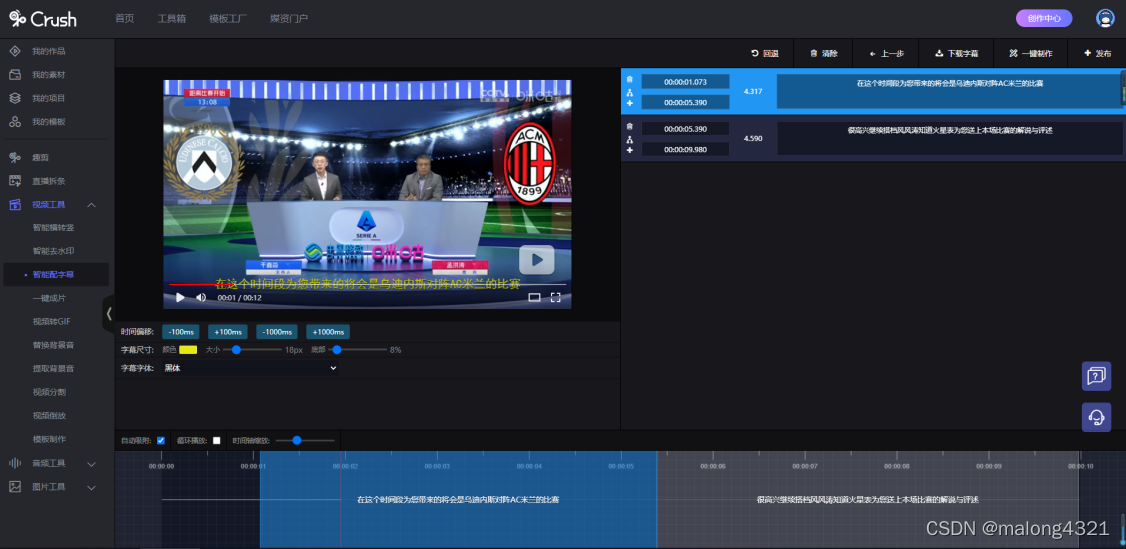
Task: Click 发布 to publish
Action: click(x=1097, y=53)
